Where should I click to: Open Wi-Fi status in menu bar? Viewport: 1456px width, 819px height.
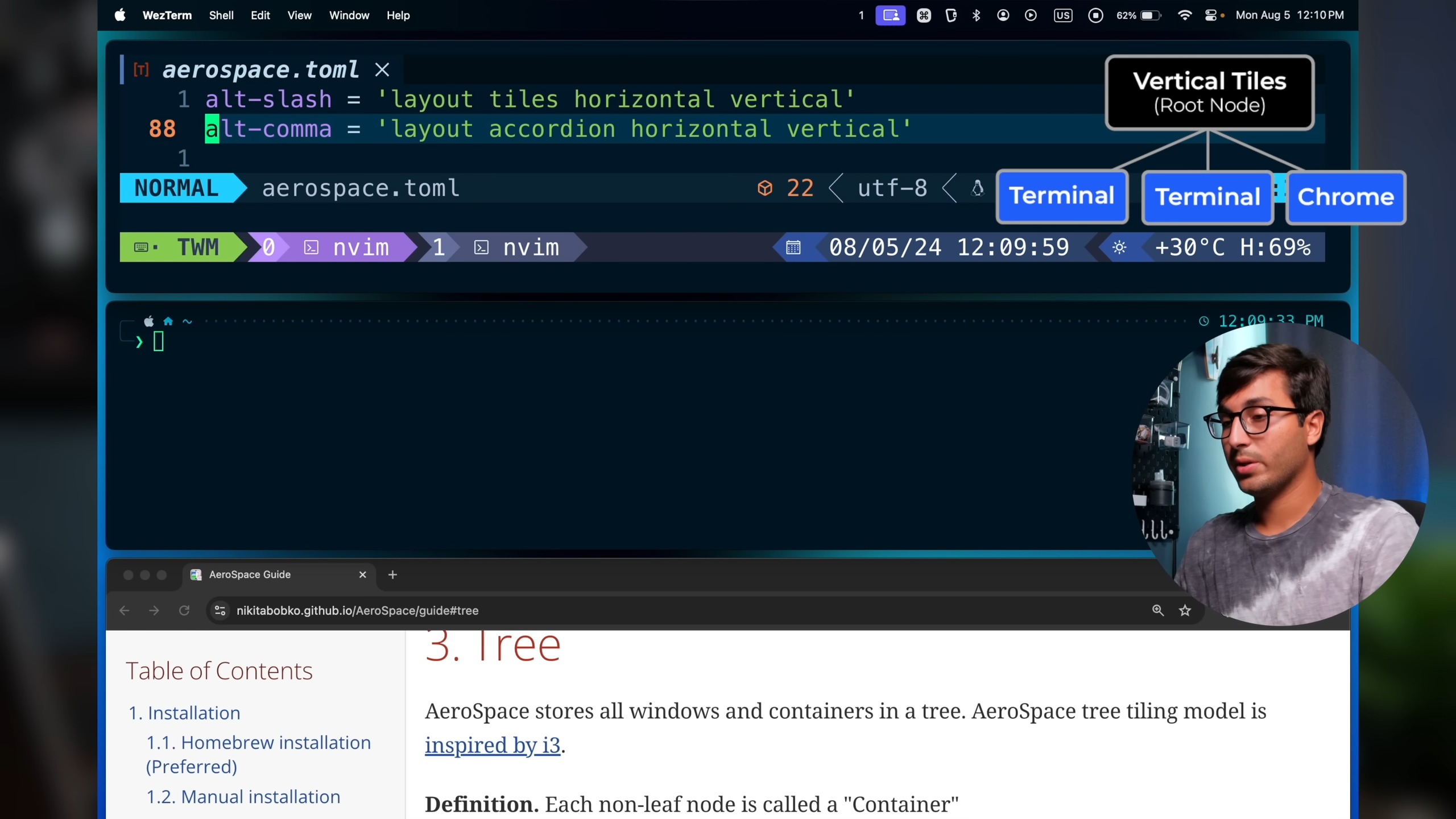(x=1185, y=15)
